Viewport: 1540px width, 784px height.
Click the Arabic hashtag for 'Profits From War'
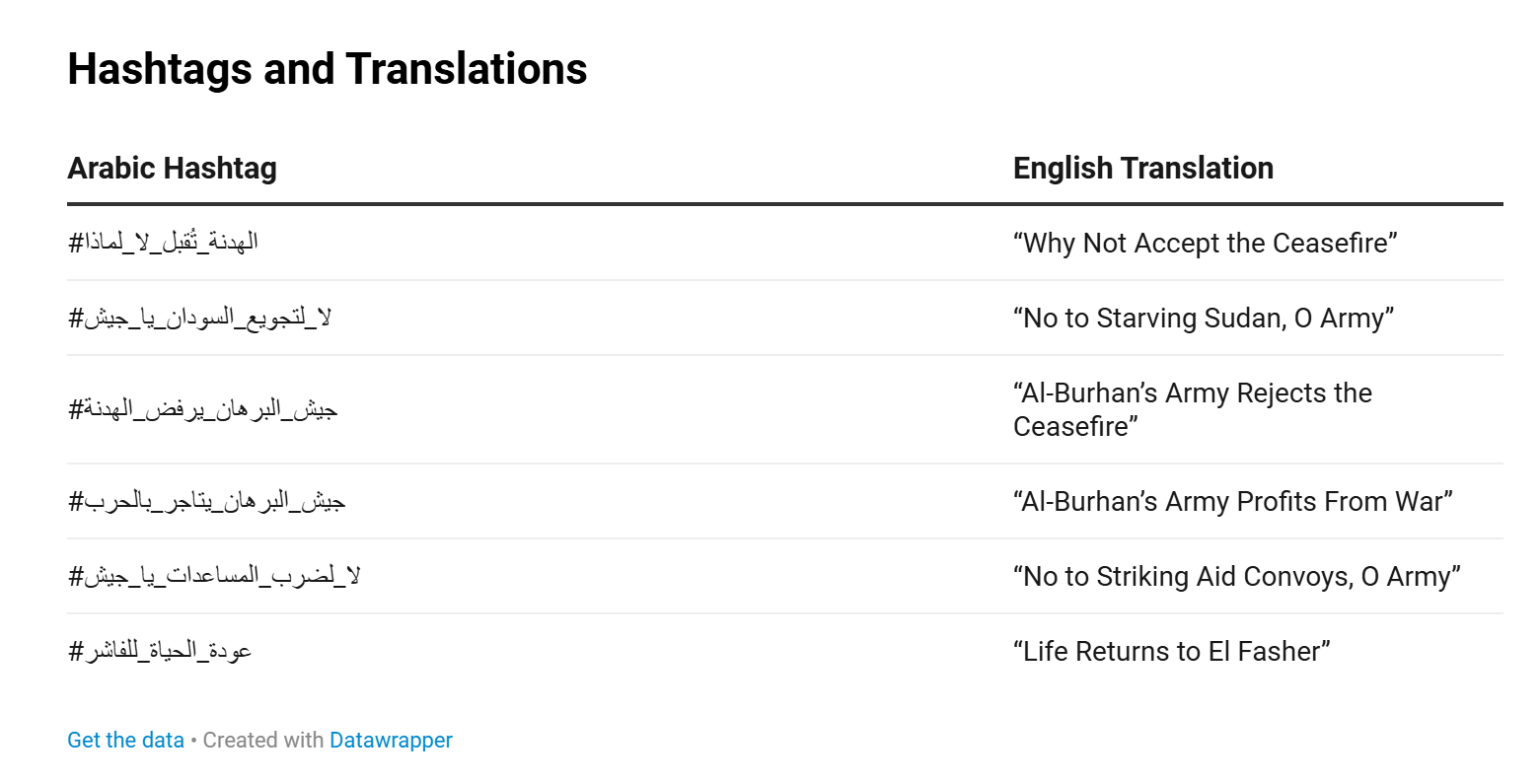click(206, 501)
